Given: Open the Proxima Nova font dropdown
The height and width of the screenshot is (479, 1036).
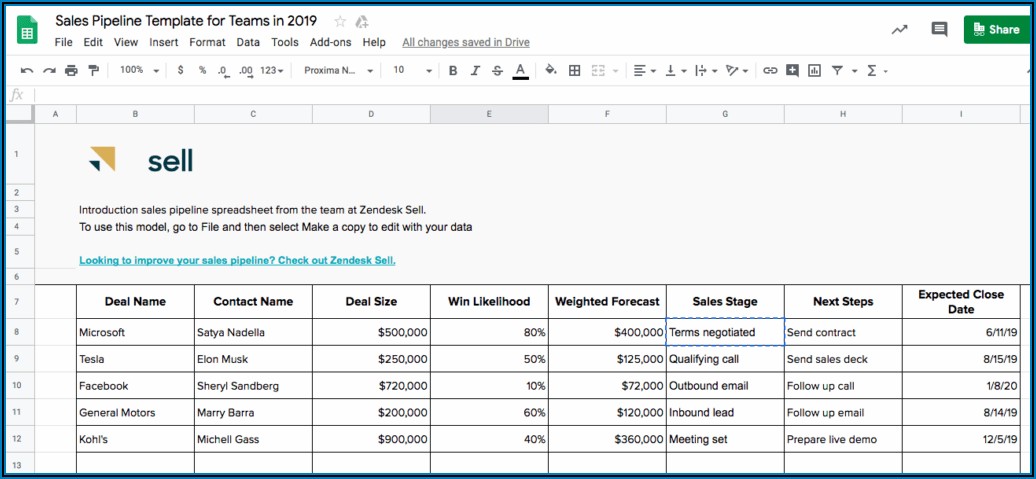Looking at the screenshot, I should (338, 71).
